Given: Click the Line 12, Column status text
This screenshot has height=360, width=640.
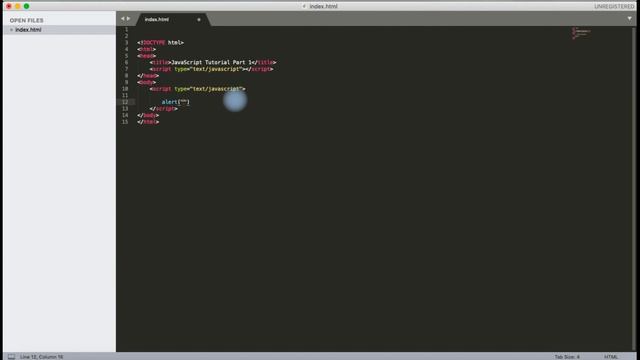Looking at the screenshot, I should pyautogui.click(x=42, y=357).
